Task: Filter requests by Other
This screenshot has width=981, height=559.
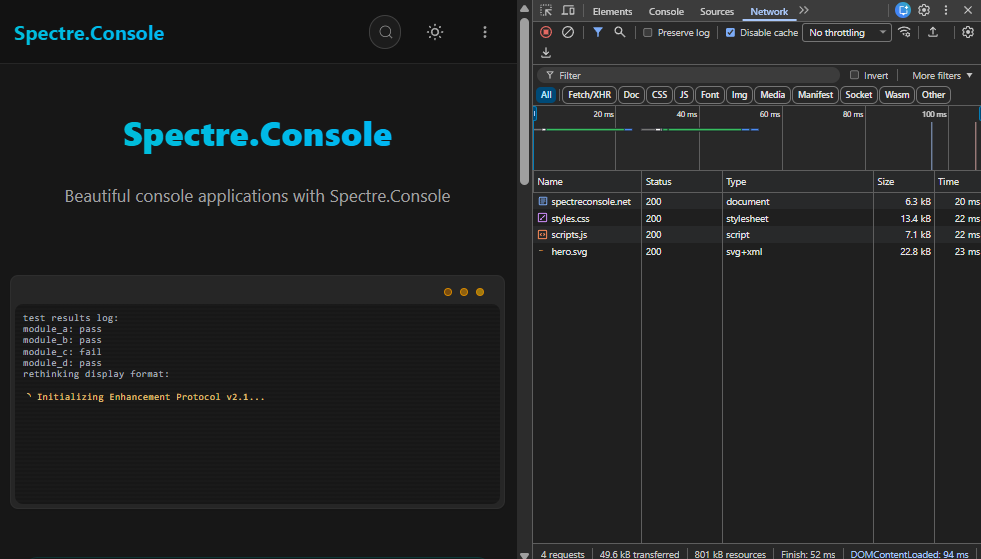Action: point(933,95)
